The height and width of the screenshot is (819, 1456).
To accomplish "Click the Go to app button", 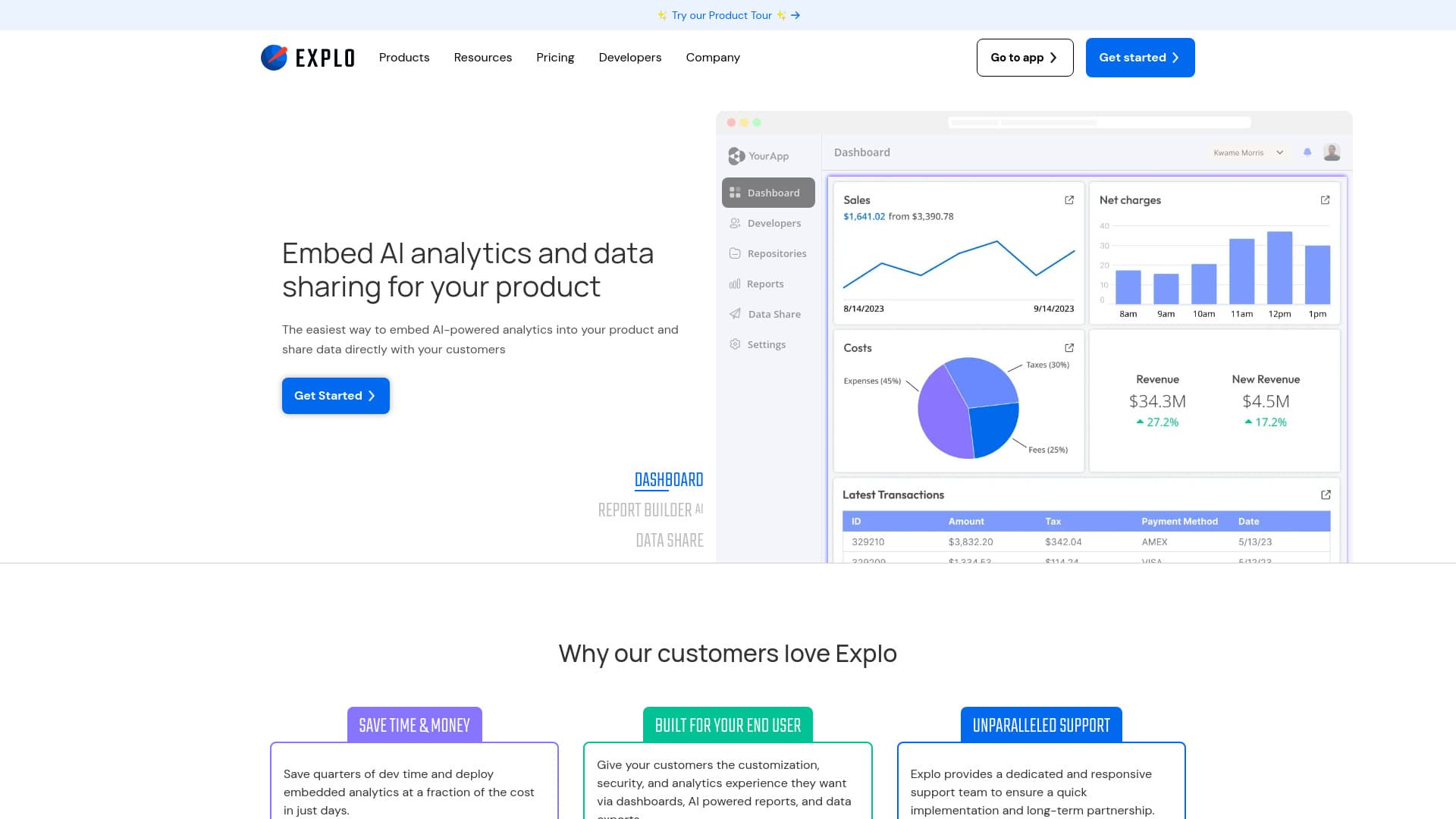I will pos(1025,57).
